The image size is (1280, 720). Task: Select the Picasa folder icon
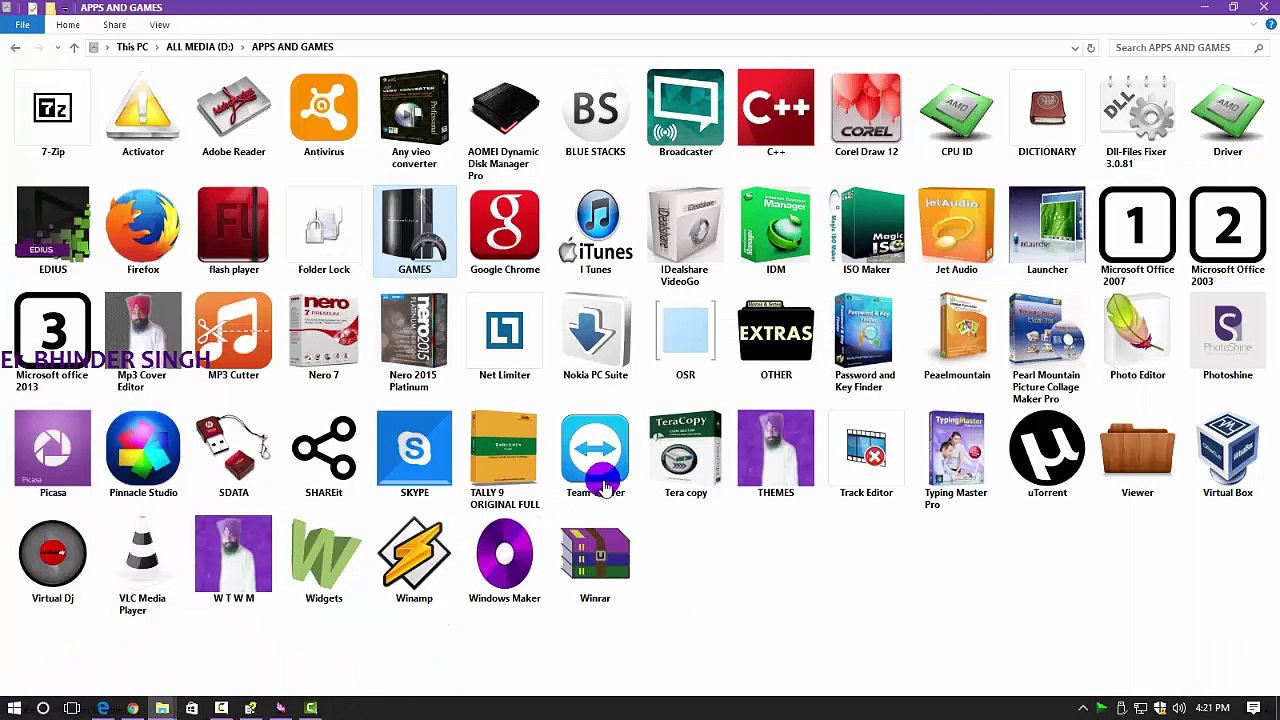(53, 448)
